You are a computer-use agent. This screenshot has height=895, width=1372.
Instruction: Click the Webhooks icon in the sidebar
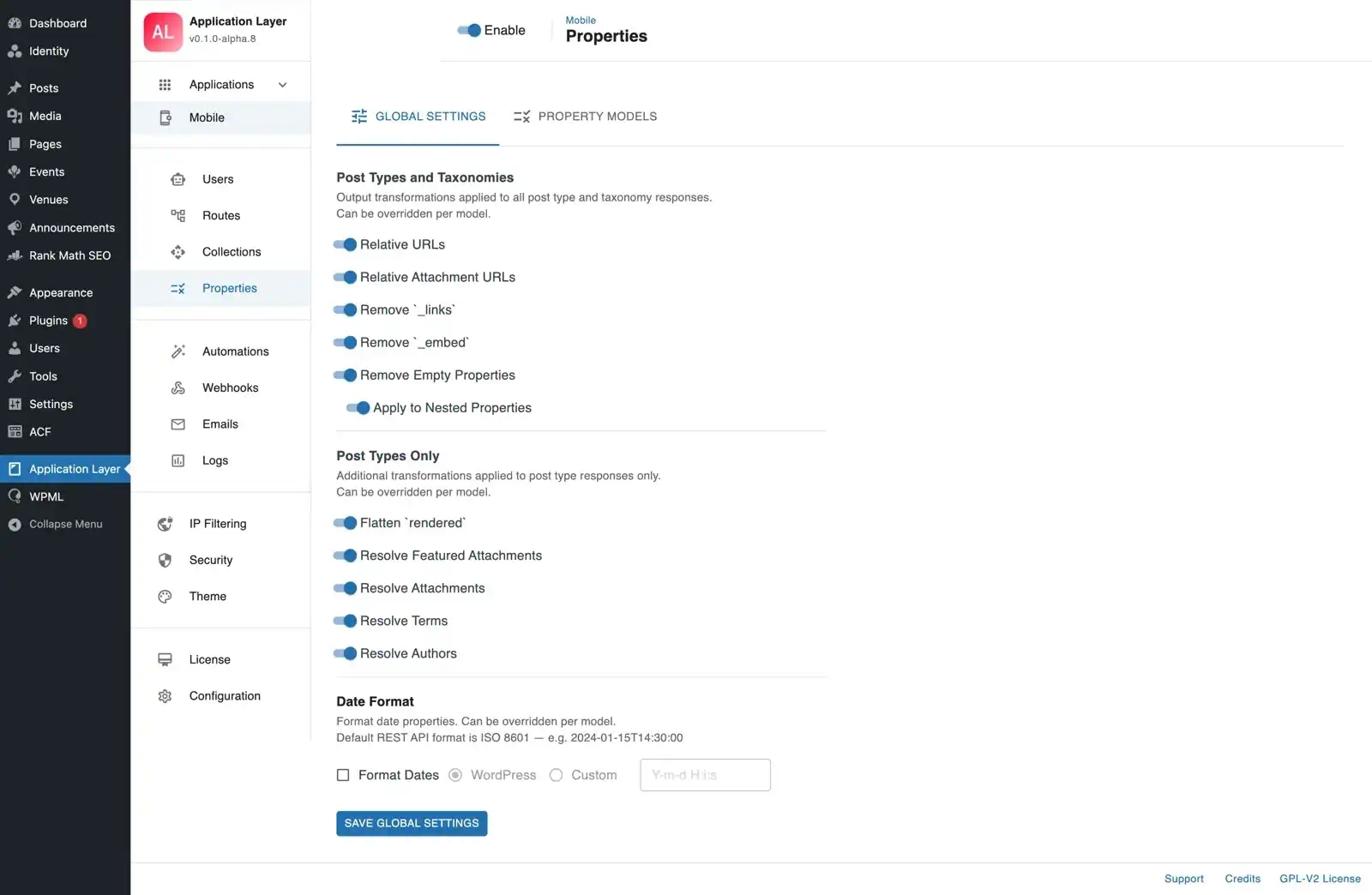click(x=178, y=388)
